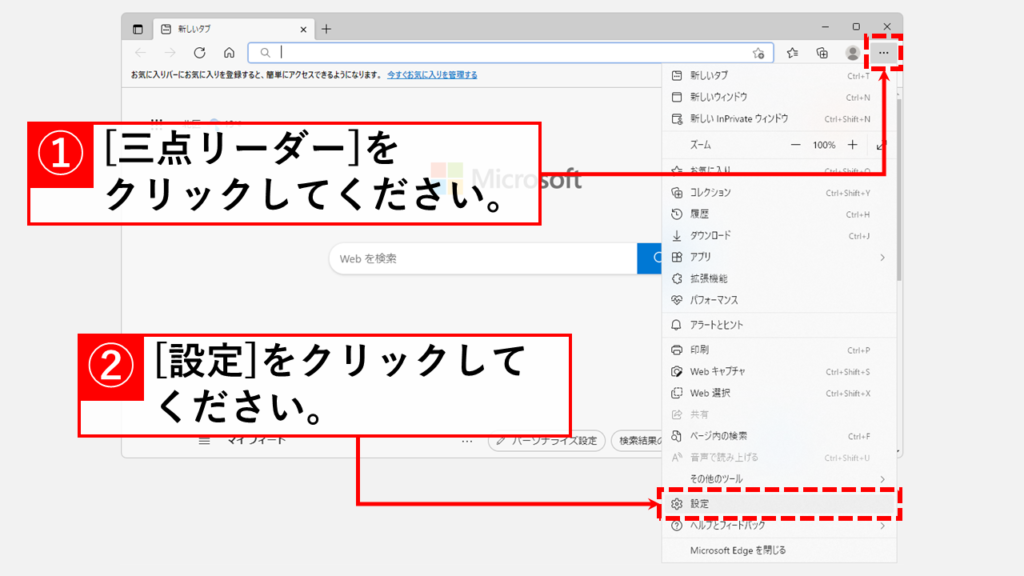Open a new tab with plus button
Screen dimensions: 1024x576
(326, 29)
